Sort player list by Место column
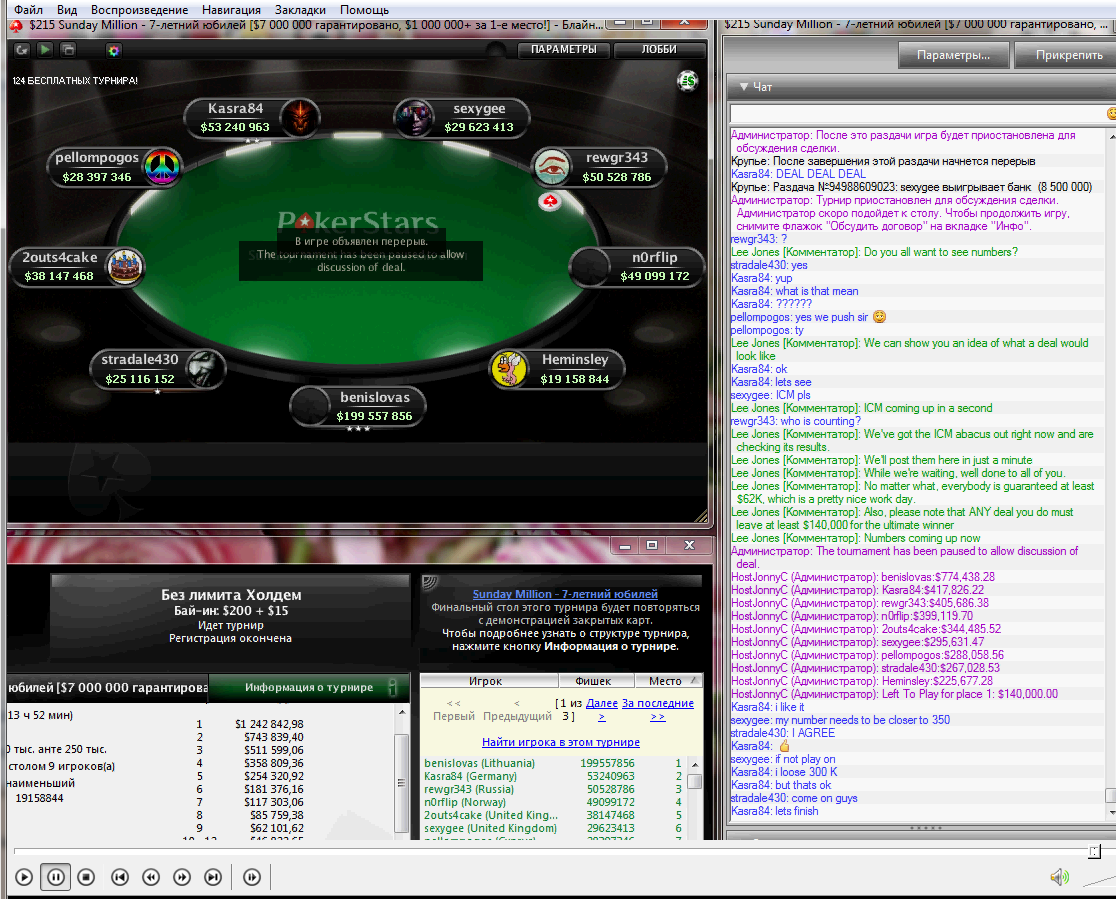The width and height of the screenshot is (1116, 899). pyautogui.click(x=664, y=681)
